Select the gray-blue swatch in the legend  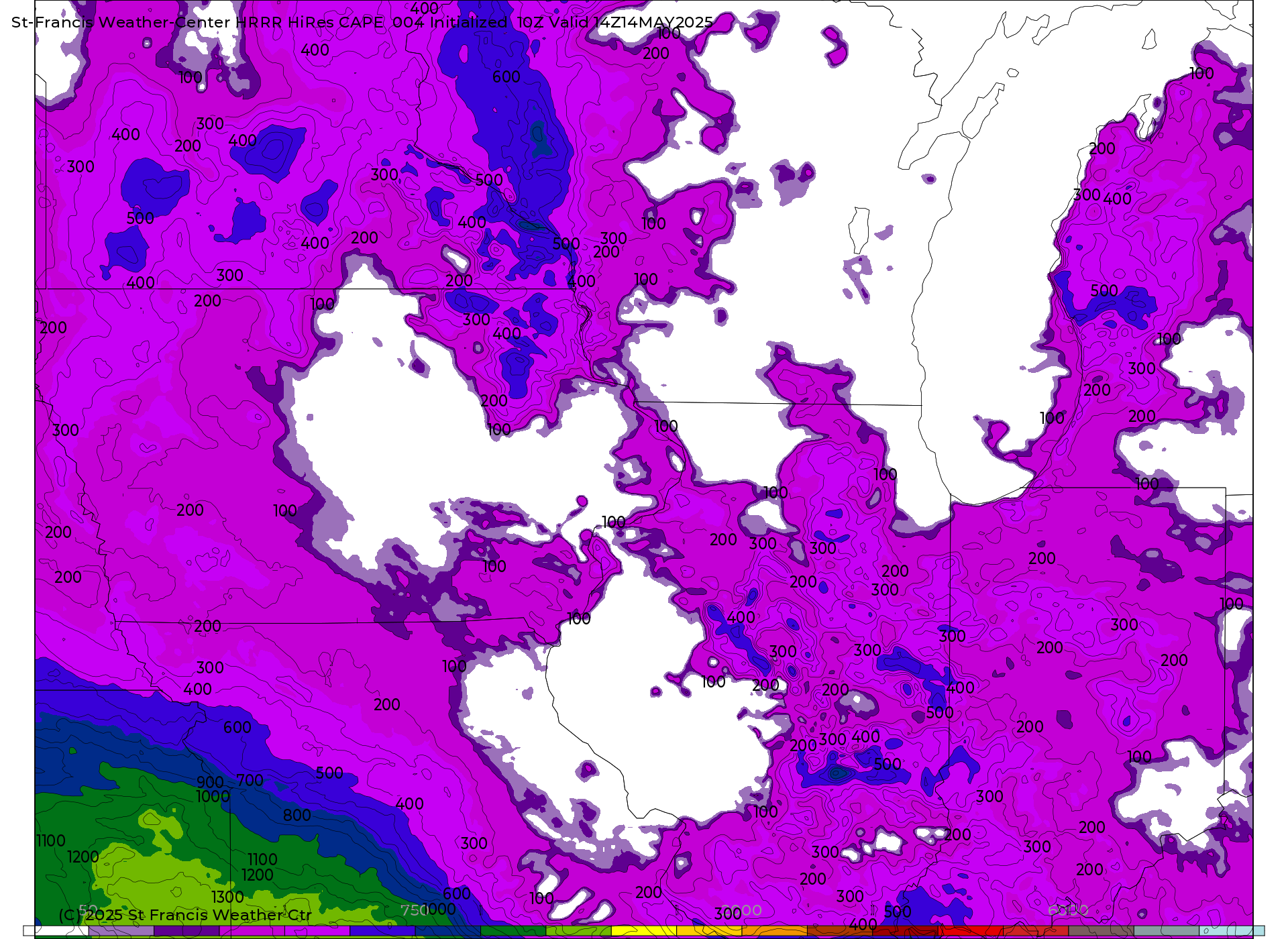tap(1167, 931)
